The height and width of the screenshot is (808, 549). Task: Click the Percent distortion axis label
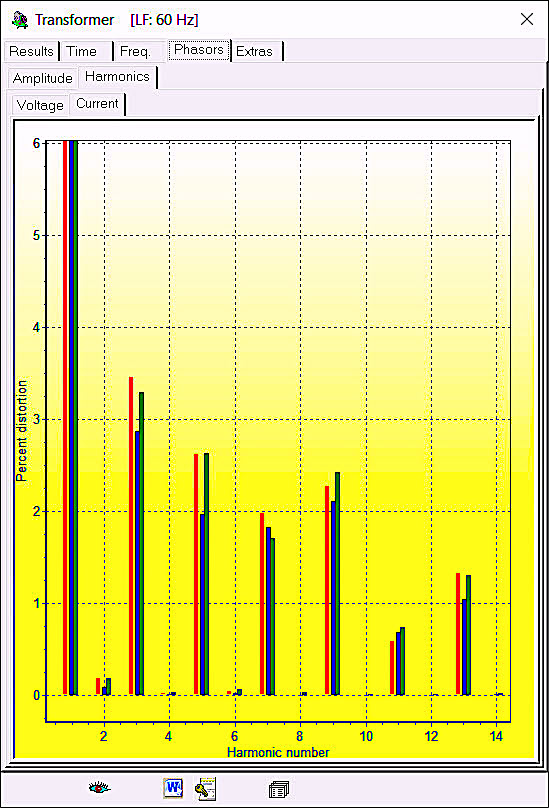[x=21, y=431]
